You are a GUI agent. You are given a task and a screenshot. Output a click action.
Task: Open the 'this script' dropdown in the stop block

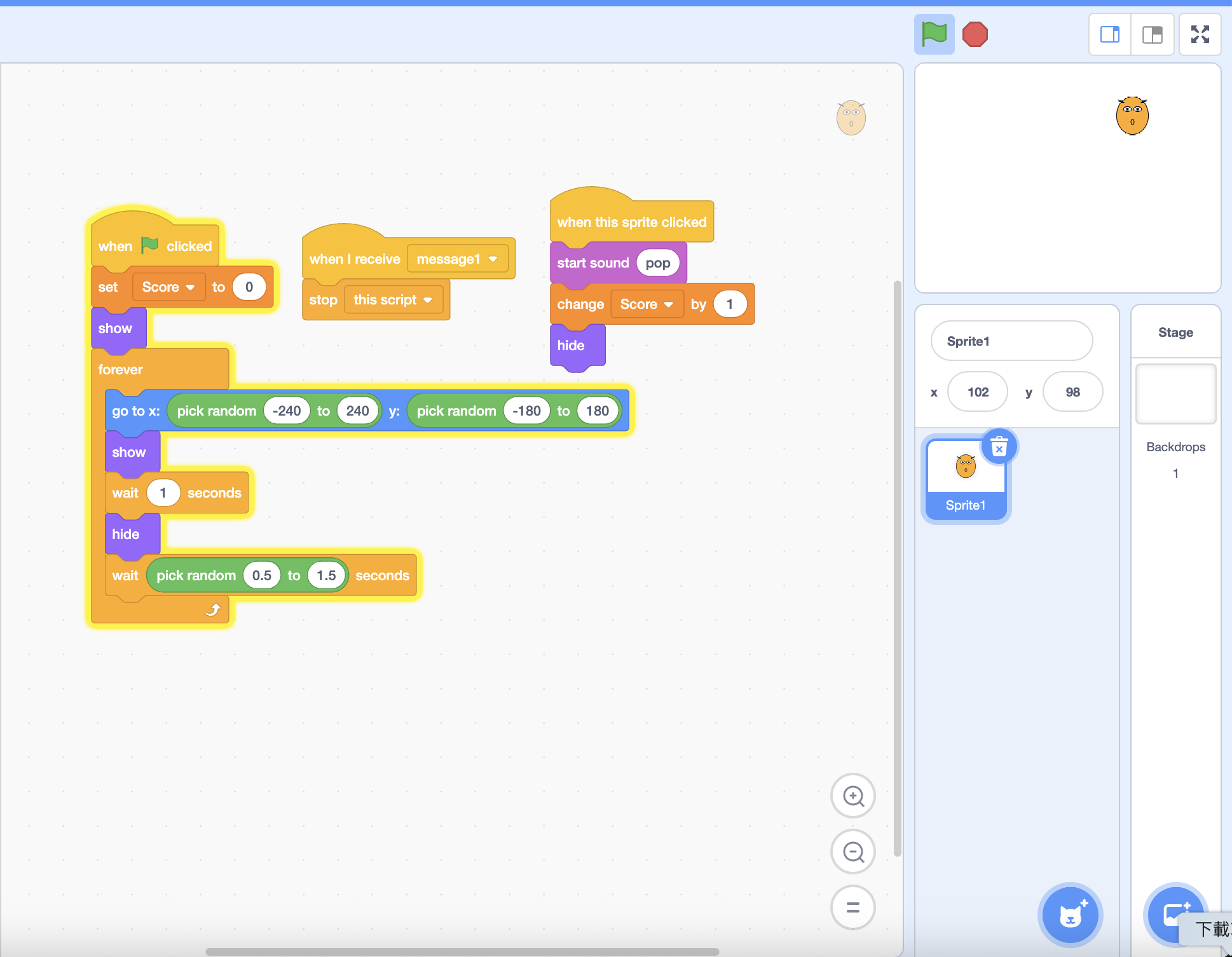click(394, 299)
